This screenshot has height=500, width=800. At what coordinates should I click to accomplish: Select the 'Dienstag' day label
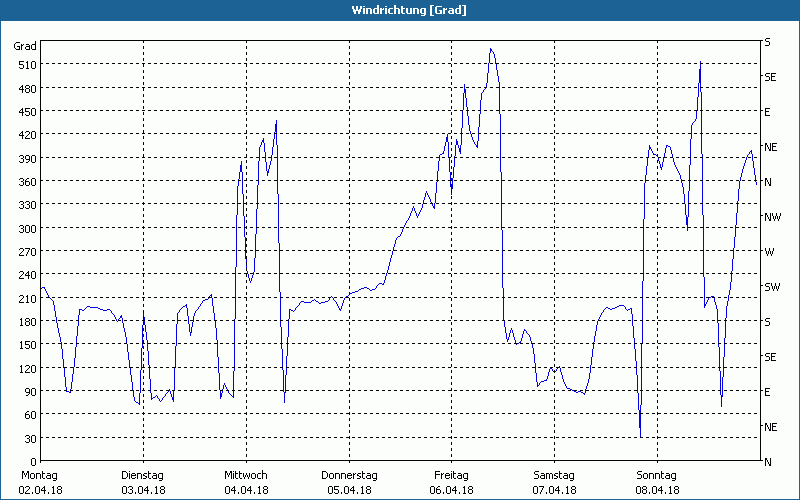[x=142, y=475]
